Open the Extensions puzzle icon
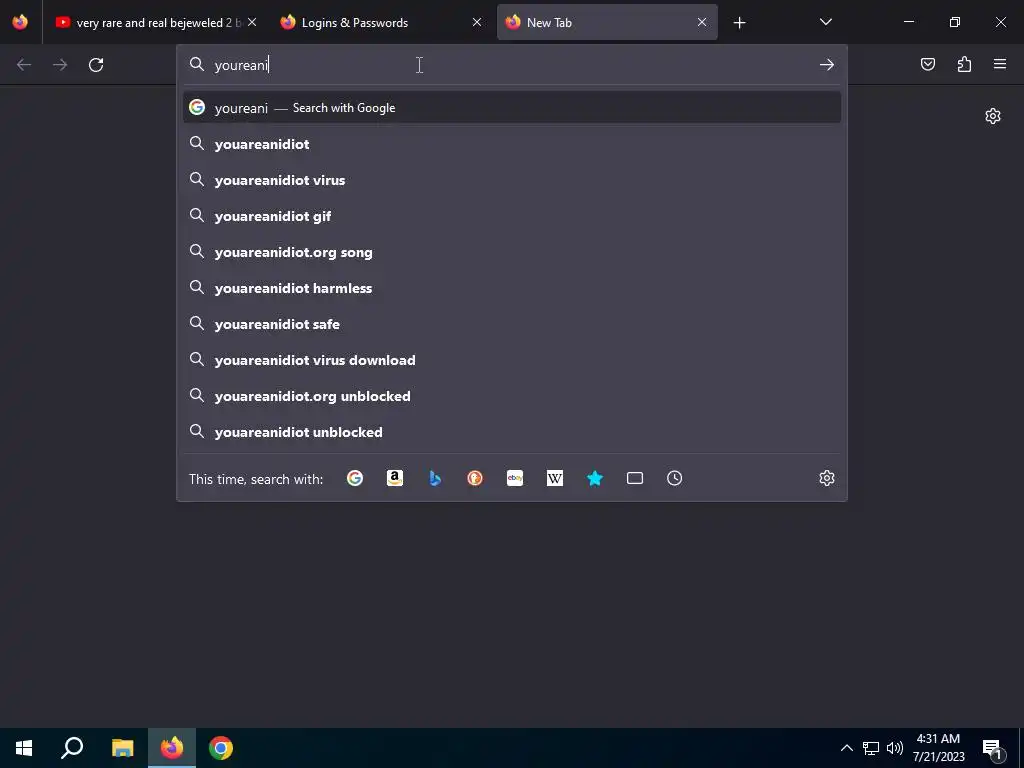 [x=964, y=64]
